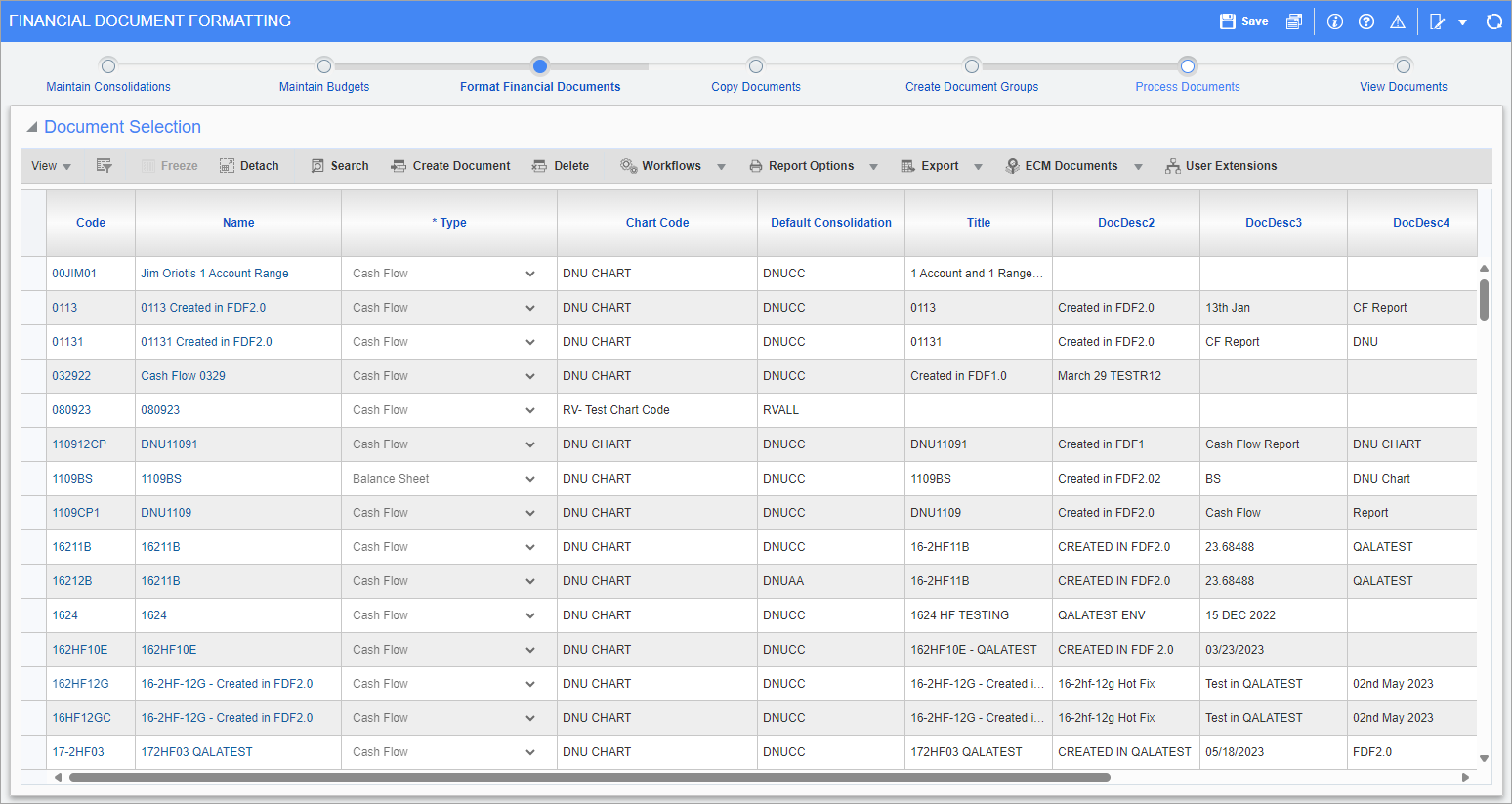1512x804 pixels.
Task: Go to the Process Documents step
Action: 1188,87
